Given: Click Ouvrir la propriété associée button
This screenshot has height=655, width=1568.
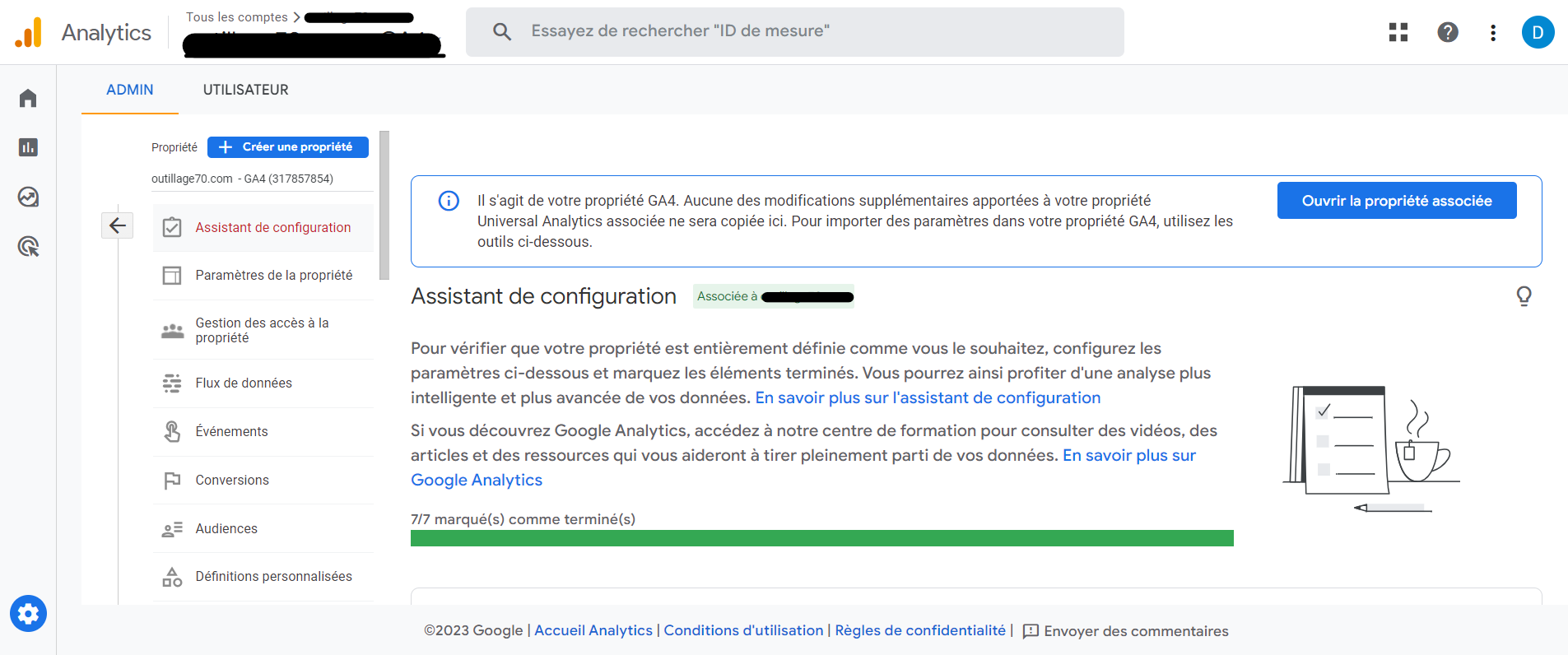Looking at the screenshot, I should click(1397, 201).
